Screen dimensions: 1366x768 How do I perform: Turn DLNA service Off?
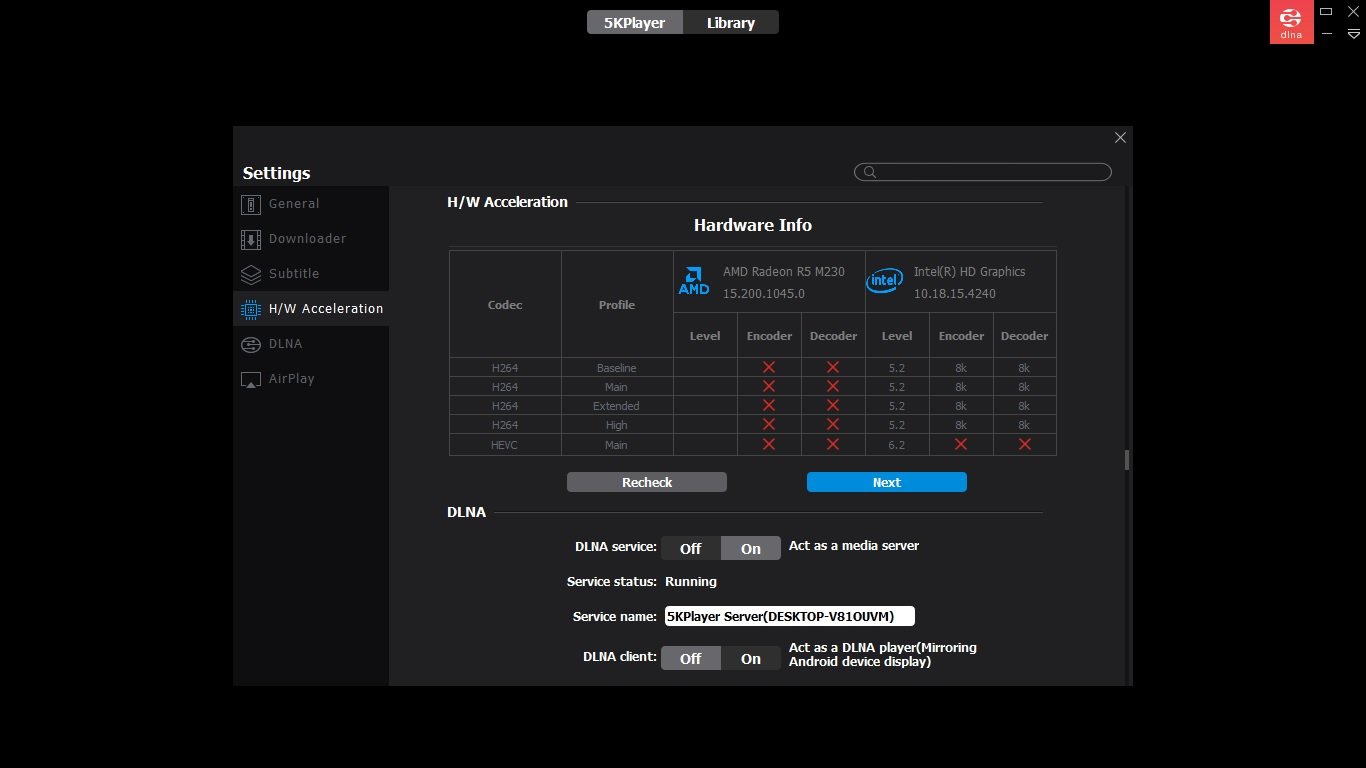point(690,548)
